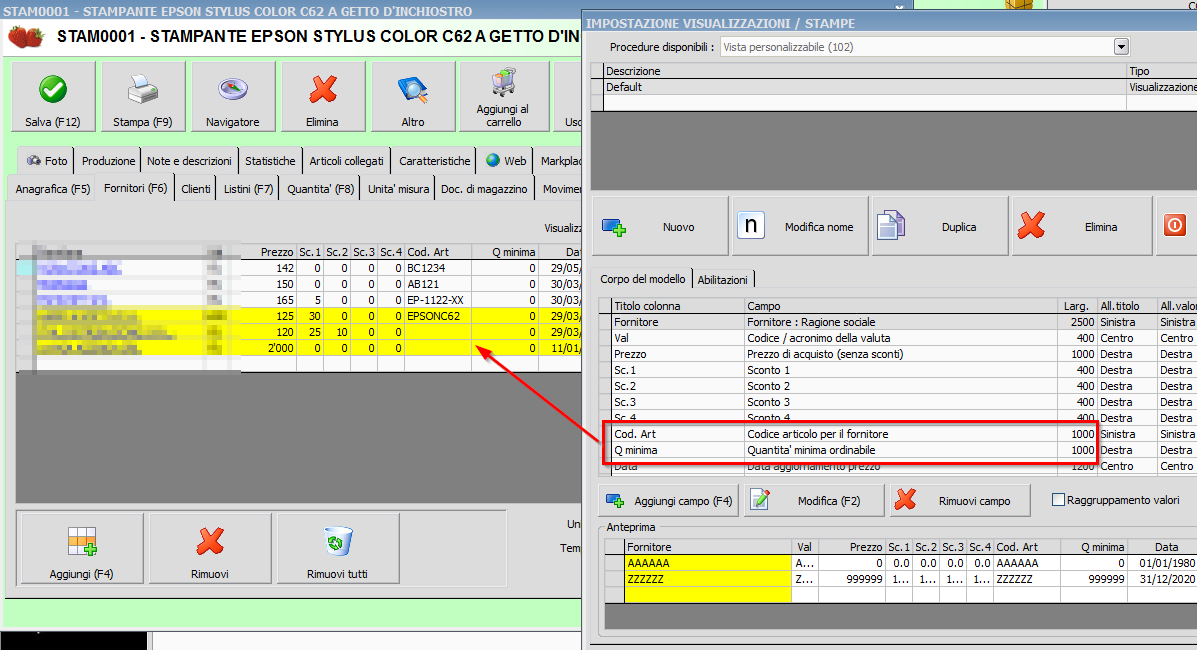Click Elimina in the Impostazione visualizzazioni window
1197x650 pixels.
[x=1082, y=227]
